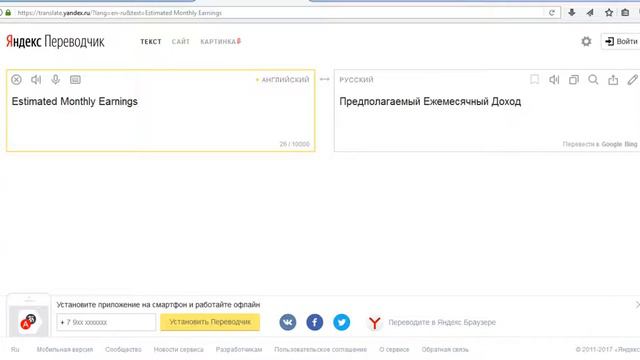Image resolution: width=640 pixels, height=360 pixels.
Task: Search the translation with magnifier icon
Action: click(x=593, y=80)
